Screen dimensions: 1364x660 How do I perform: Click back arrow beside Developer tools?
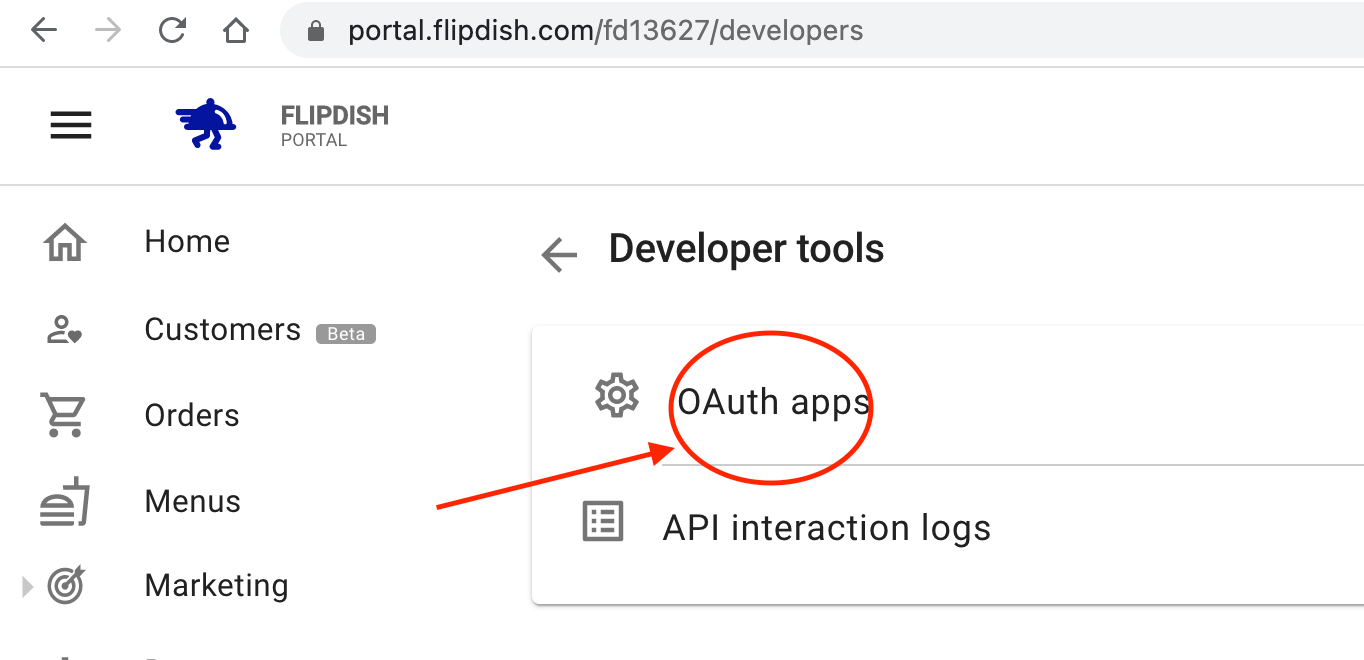tap(559, 255)
